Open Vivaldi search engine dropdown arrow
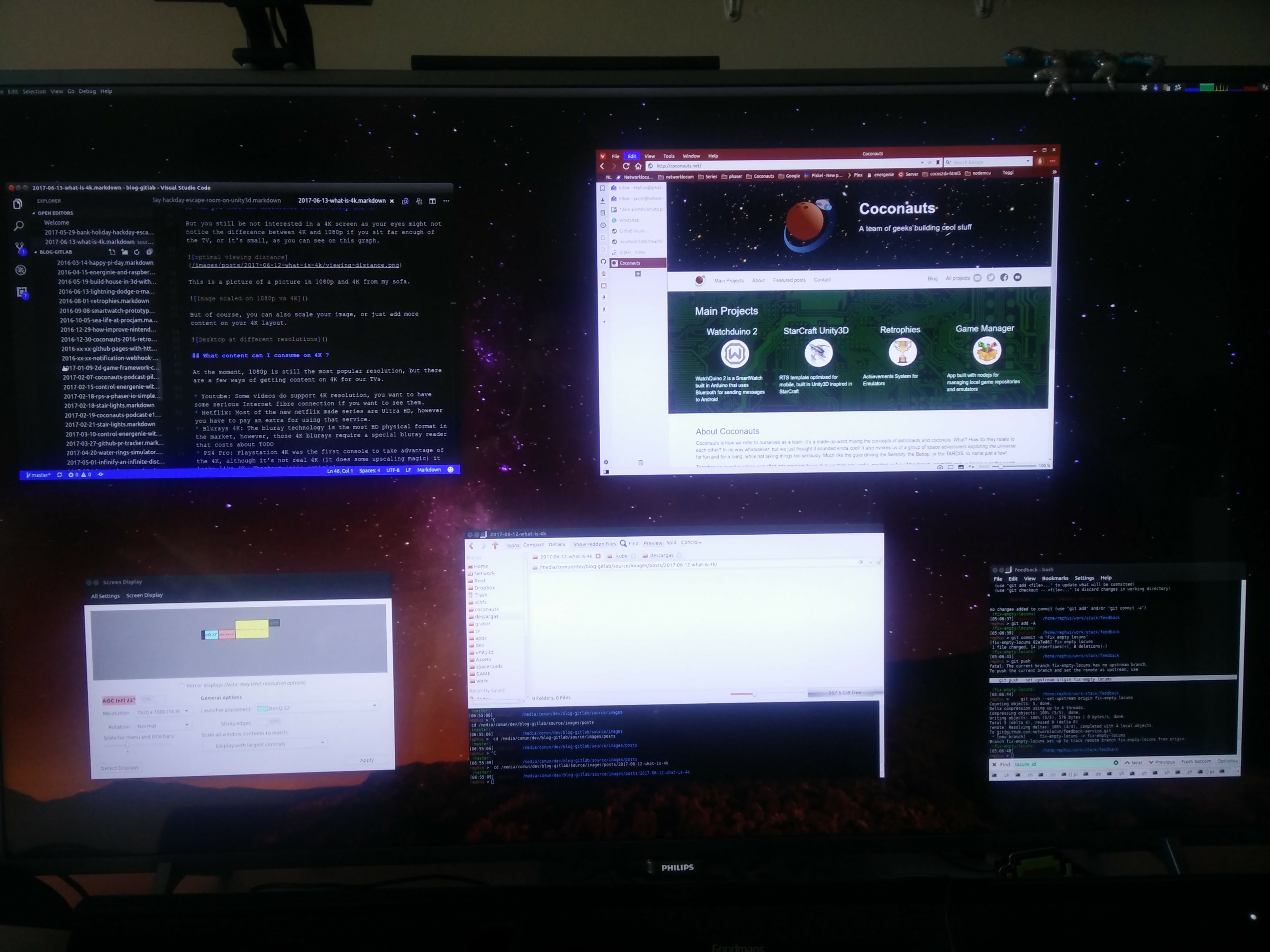1270x952 pixels. coord(1028,161)
